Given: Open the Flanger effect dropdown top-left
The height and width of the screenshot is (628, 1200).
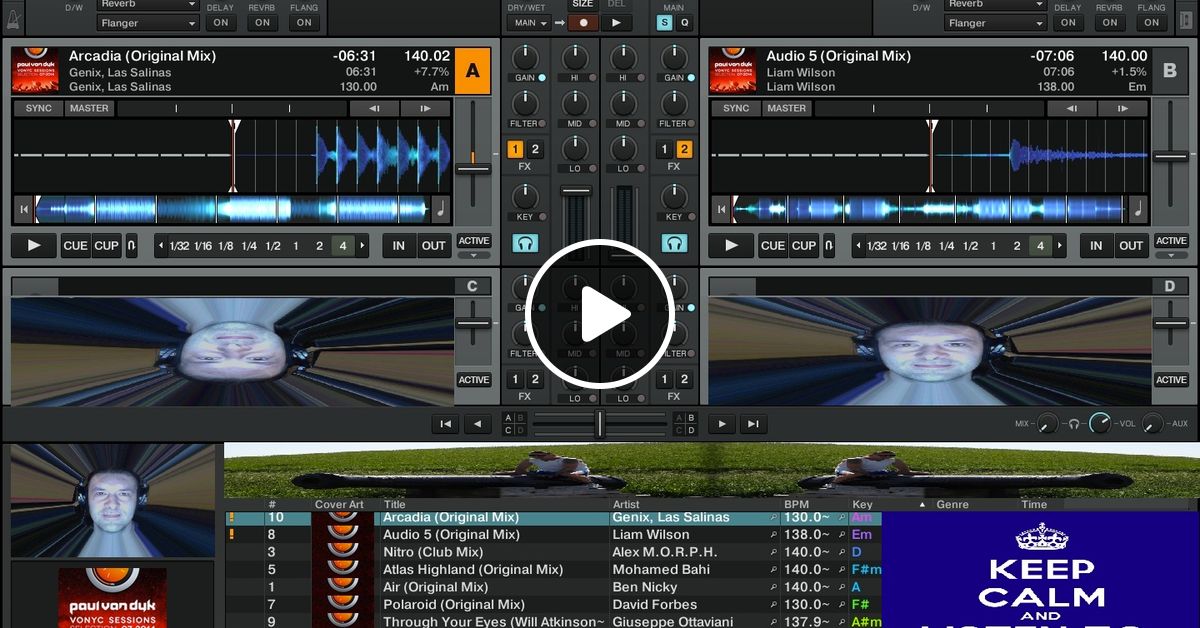Looking at the screenshot, I should pyautogui.click(x=146, y=22).
